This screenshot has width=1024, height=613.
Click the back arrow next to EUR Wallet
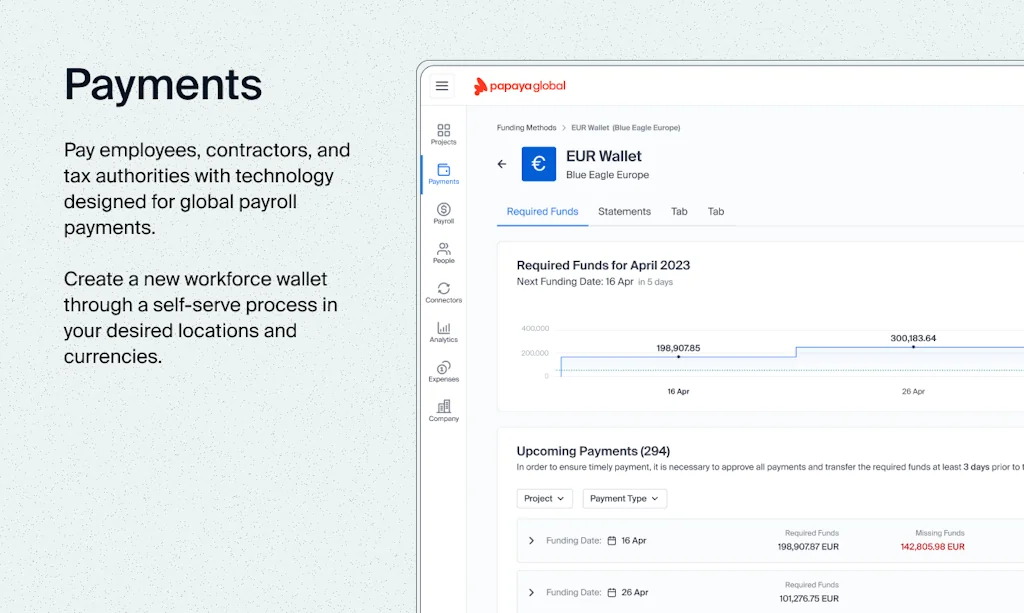[x=501, y=164]
